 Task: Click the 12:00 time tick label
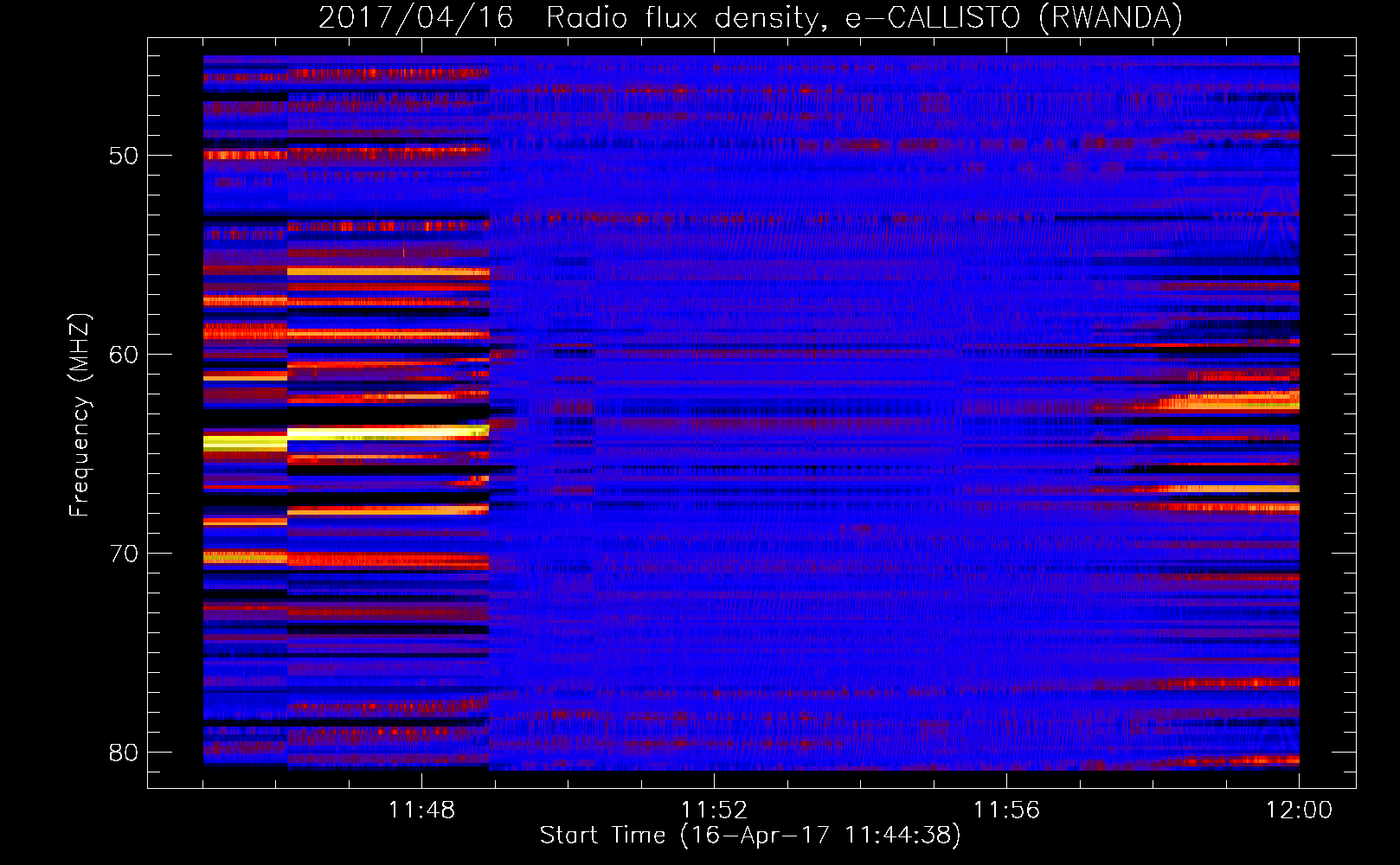pos(1299,810)
